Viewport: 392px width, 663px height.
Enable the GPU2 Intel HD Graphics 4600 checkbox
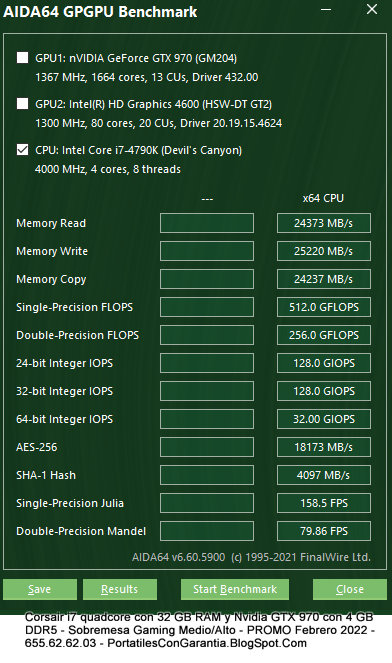(22, 104)
